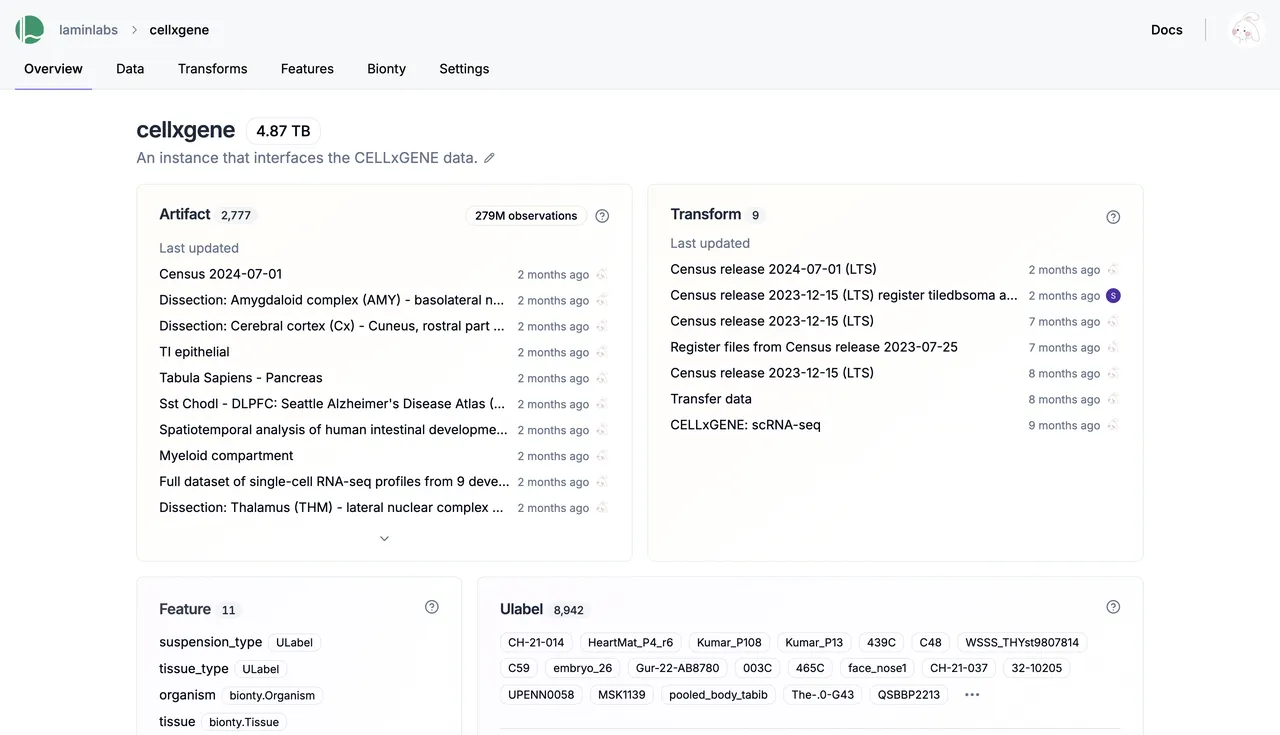Click the bionty.Organism type tag

[272, 695]
